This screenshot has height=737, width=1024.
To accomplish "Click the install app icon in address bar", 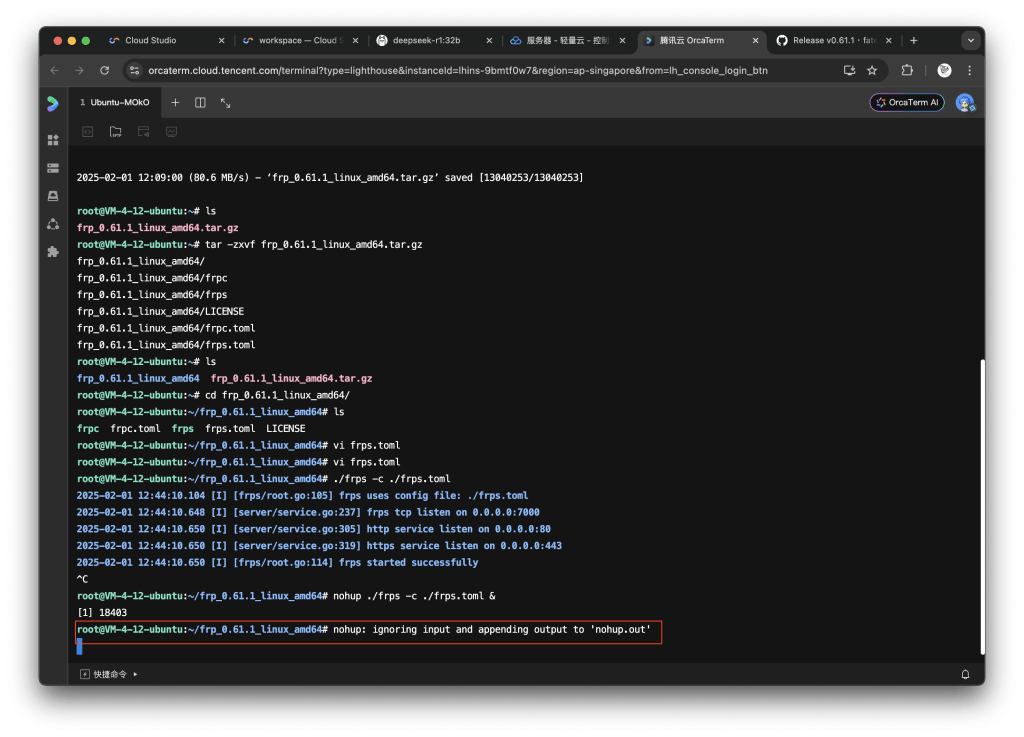I will tap(849, 71).
